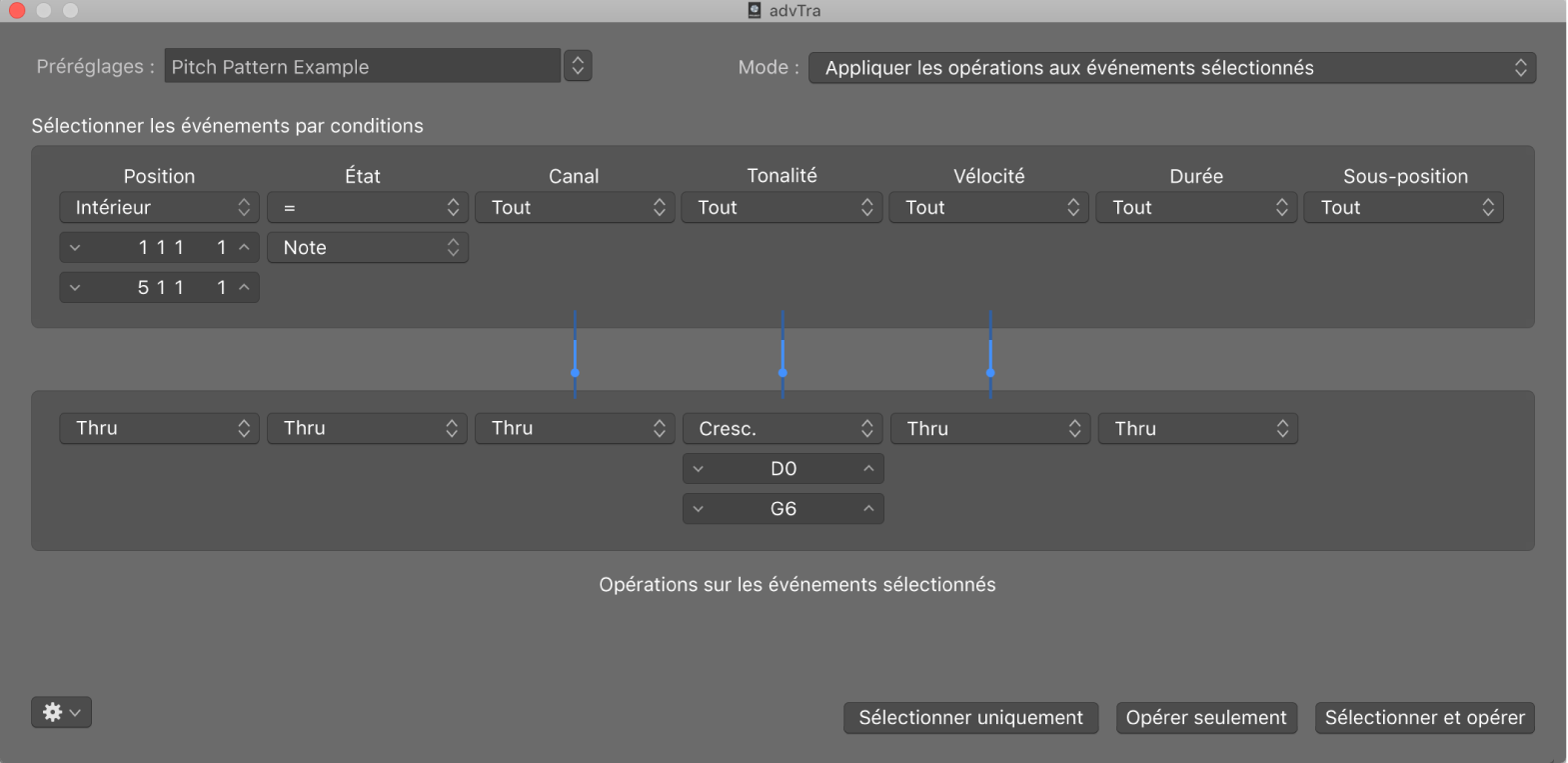This screenshot has width=1568, height=763.
Task: Click the G6 note value field
Action: pos(783,508)
